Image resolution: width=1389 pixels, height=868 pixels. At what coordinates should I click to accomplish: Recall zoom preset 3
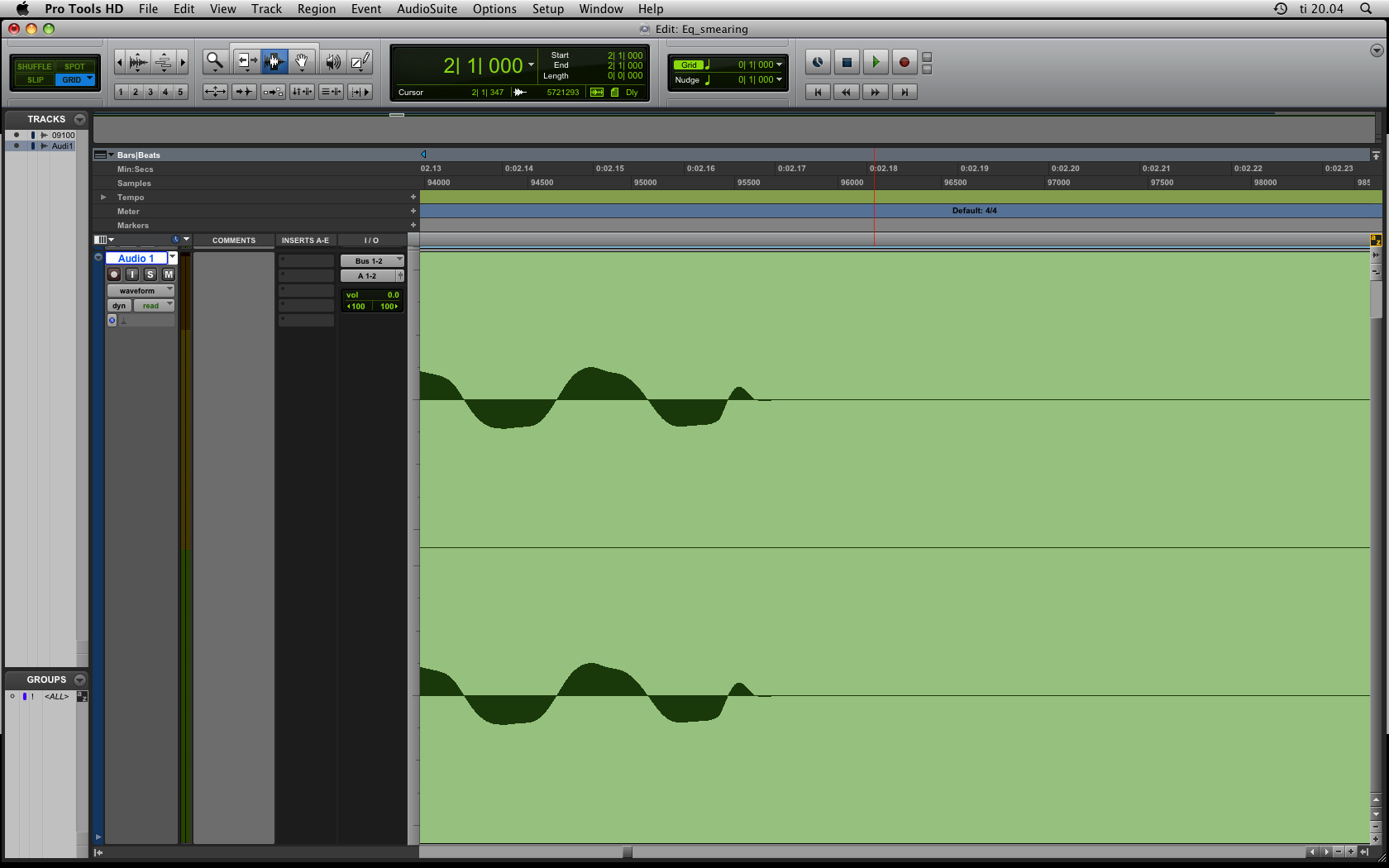point(150,92)
